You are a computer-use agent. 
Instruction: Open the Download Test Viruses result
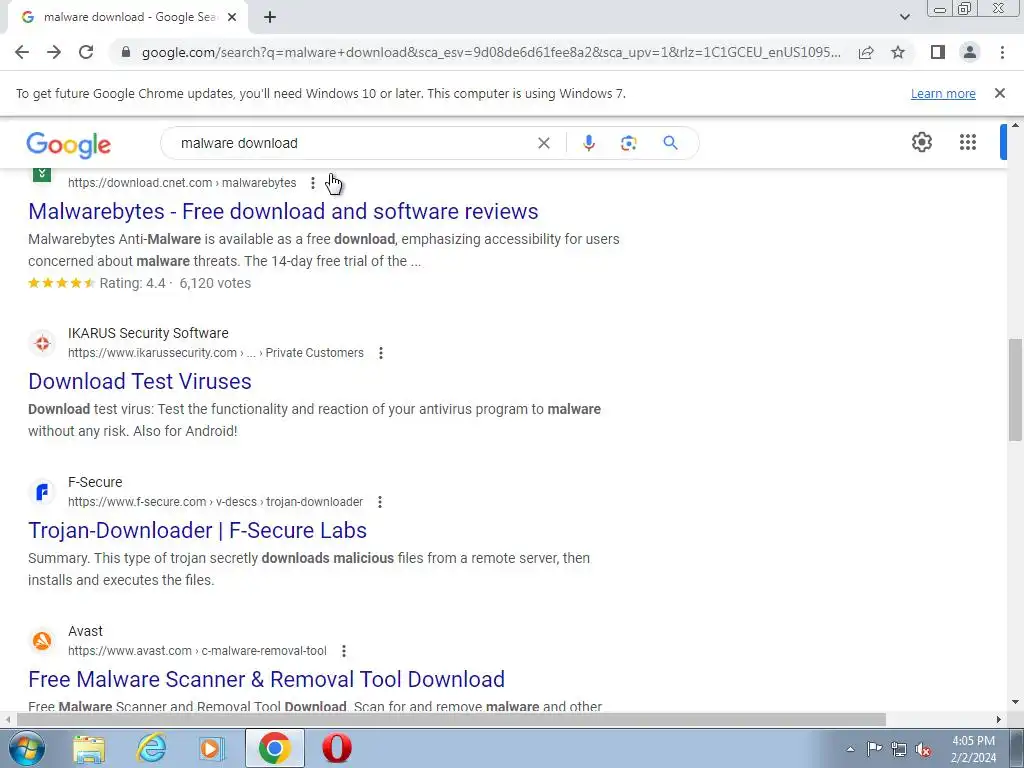click(x=140, y=381)
